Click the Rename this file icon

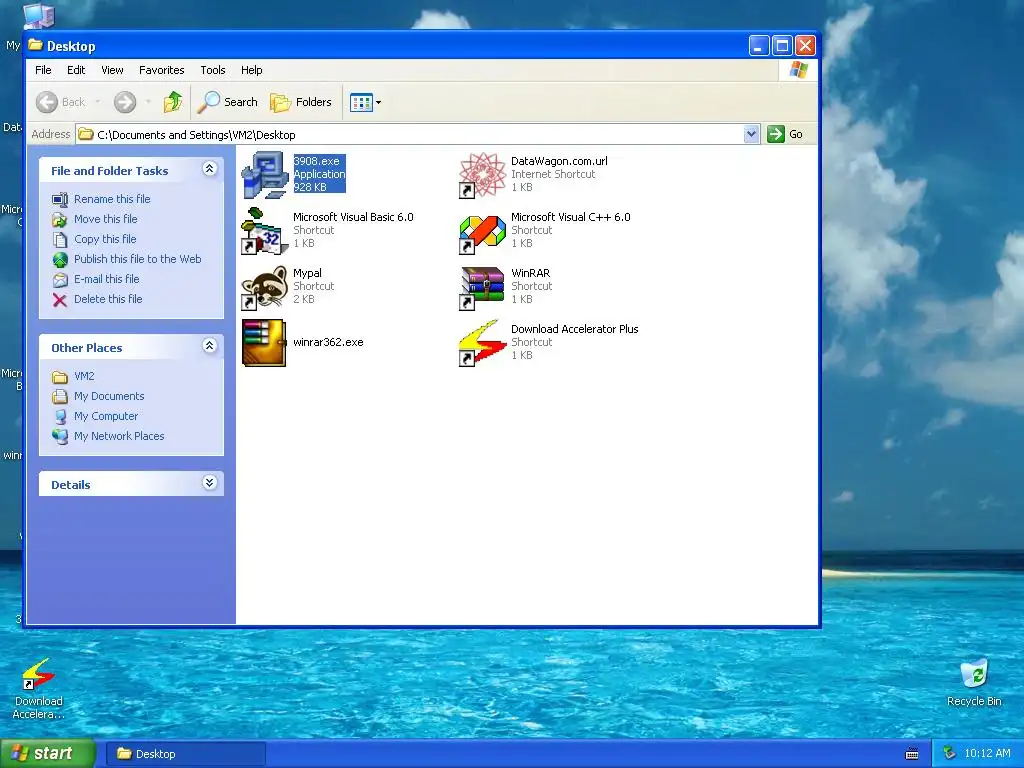[x=60, y=199]
